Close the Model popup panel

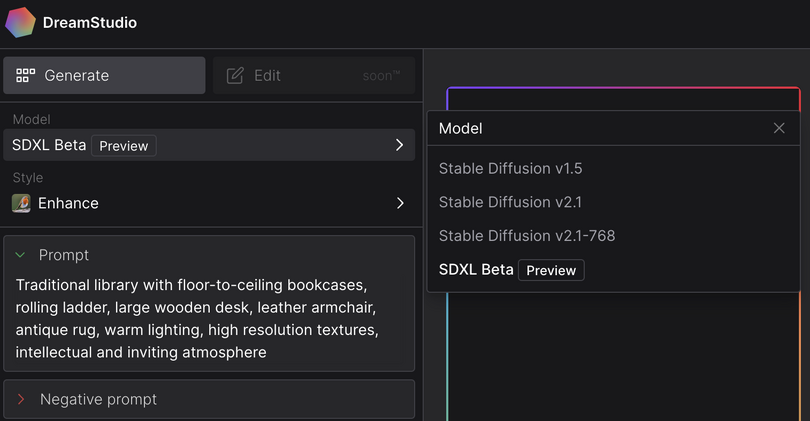(779, 128)
